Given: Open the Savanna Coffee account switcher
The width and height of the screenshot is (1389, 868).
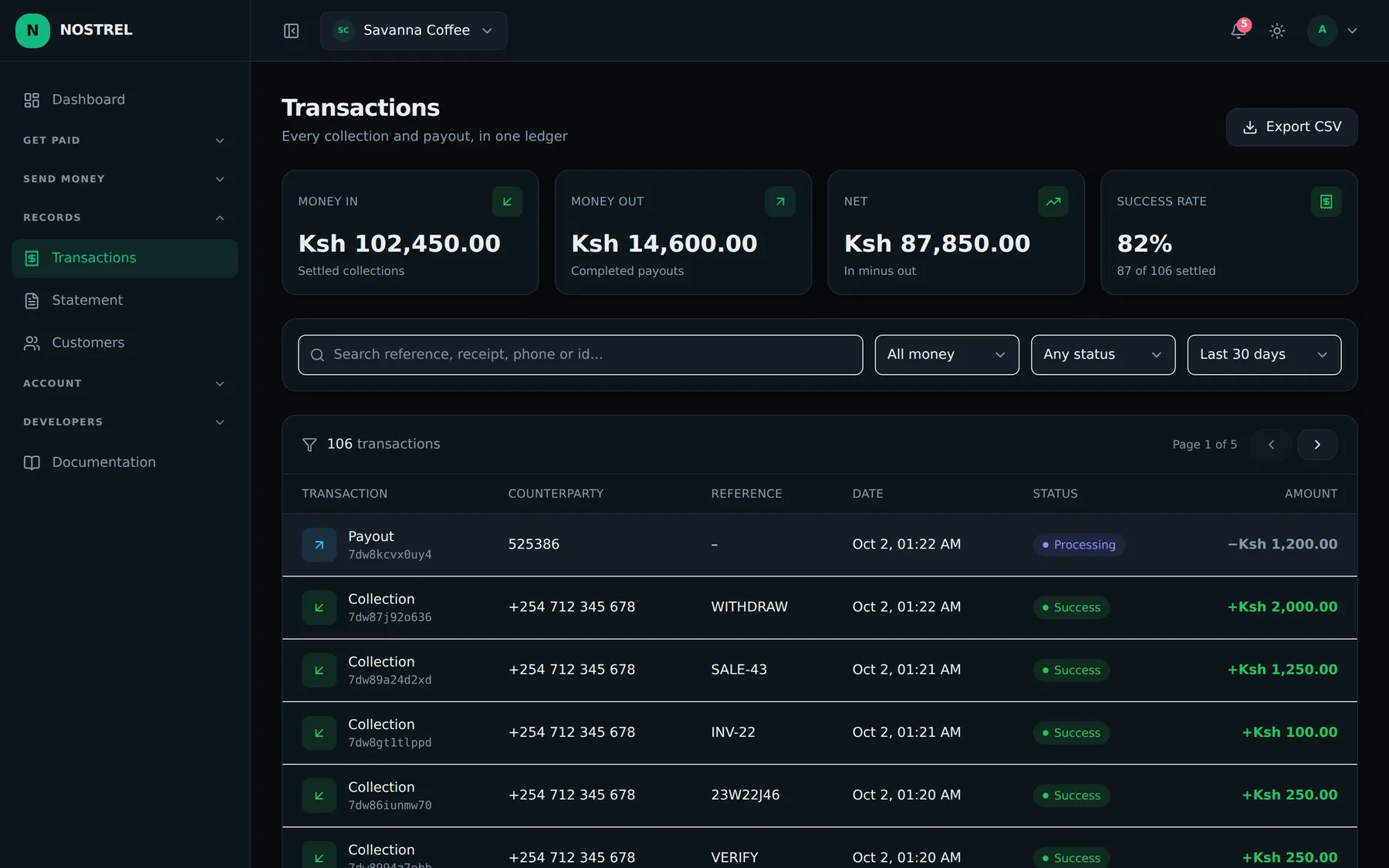Looking at the screenshot, I should [414, 31].
